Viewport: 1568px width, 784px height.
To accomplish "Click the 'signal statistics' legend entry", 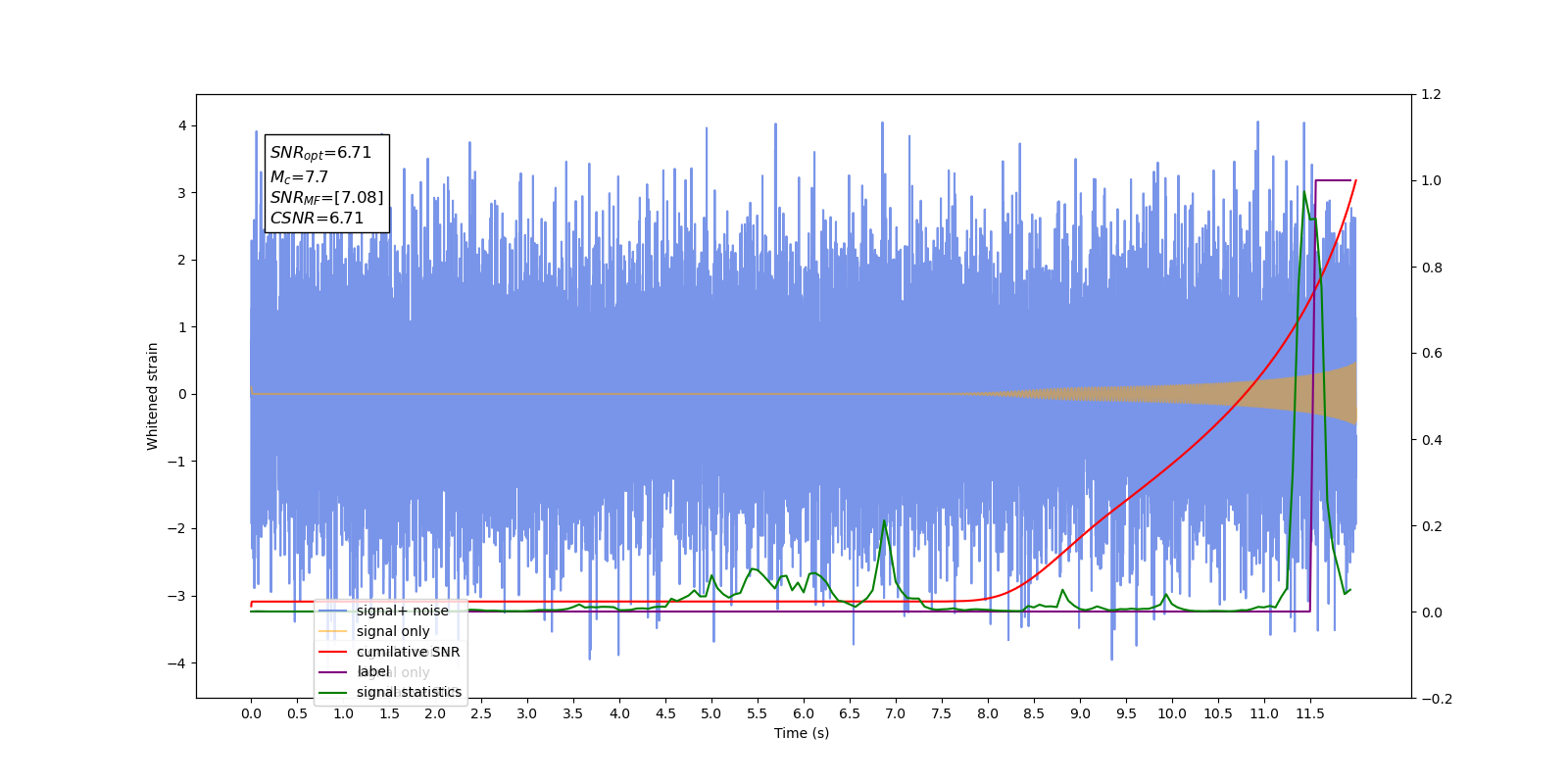I will click(x=409, y=692).
